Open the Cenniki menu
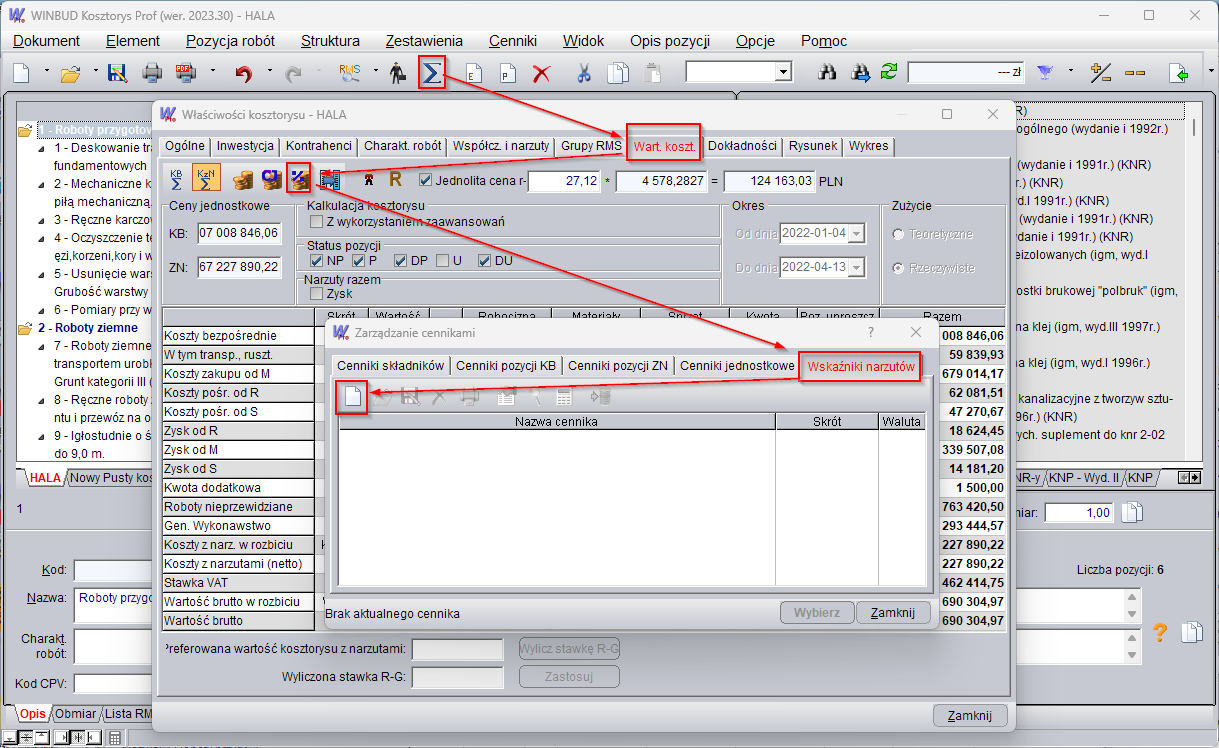Screen dimensions: 1219x748 [x=513, y=41]
